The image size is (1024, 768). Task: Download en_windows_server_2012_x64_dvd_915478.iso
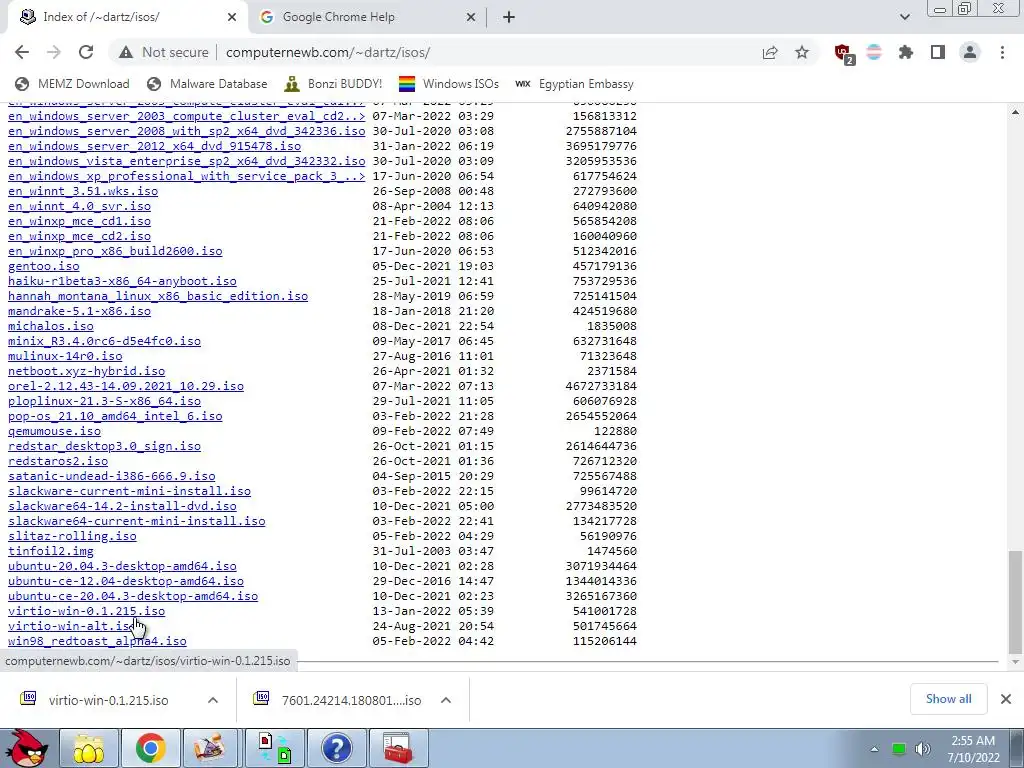pyautogui.click(x=155, y=146)
